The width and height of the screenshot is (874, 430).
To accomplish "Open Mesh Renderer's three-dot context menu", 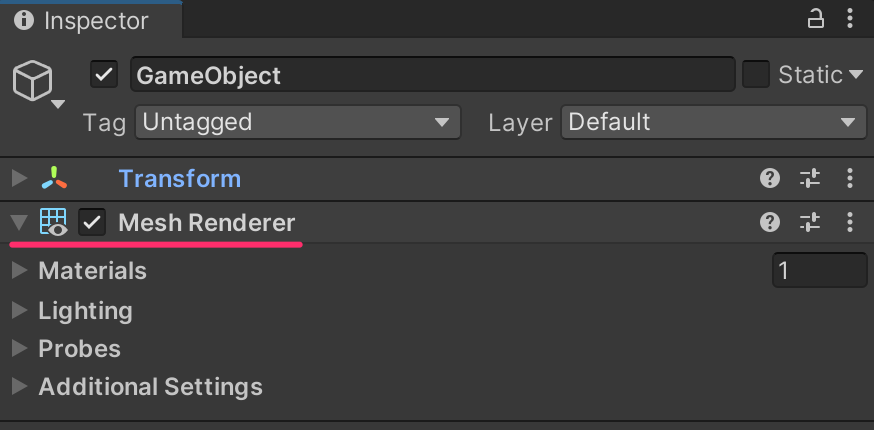I will pos(849,223).
